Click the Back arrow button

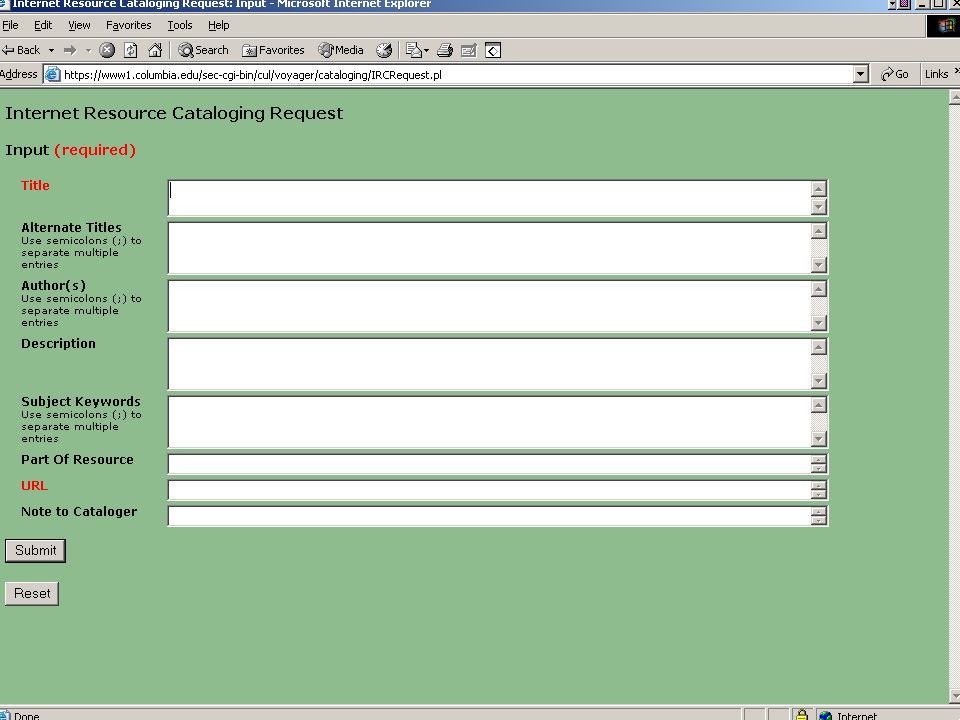click(21, 50)
